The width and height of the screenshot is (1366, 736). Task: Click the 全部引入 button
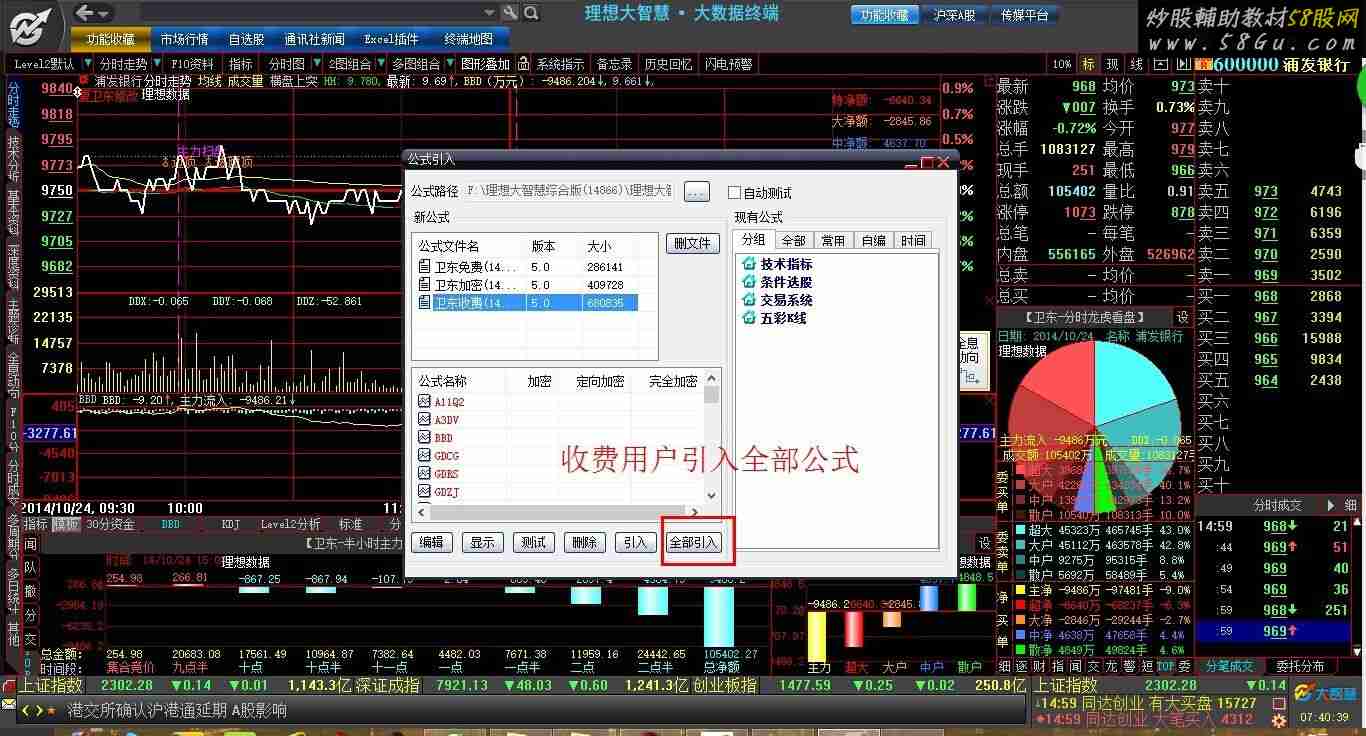[x=693, y=542]
